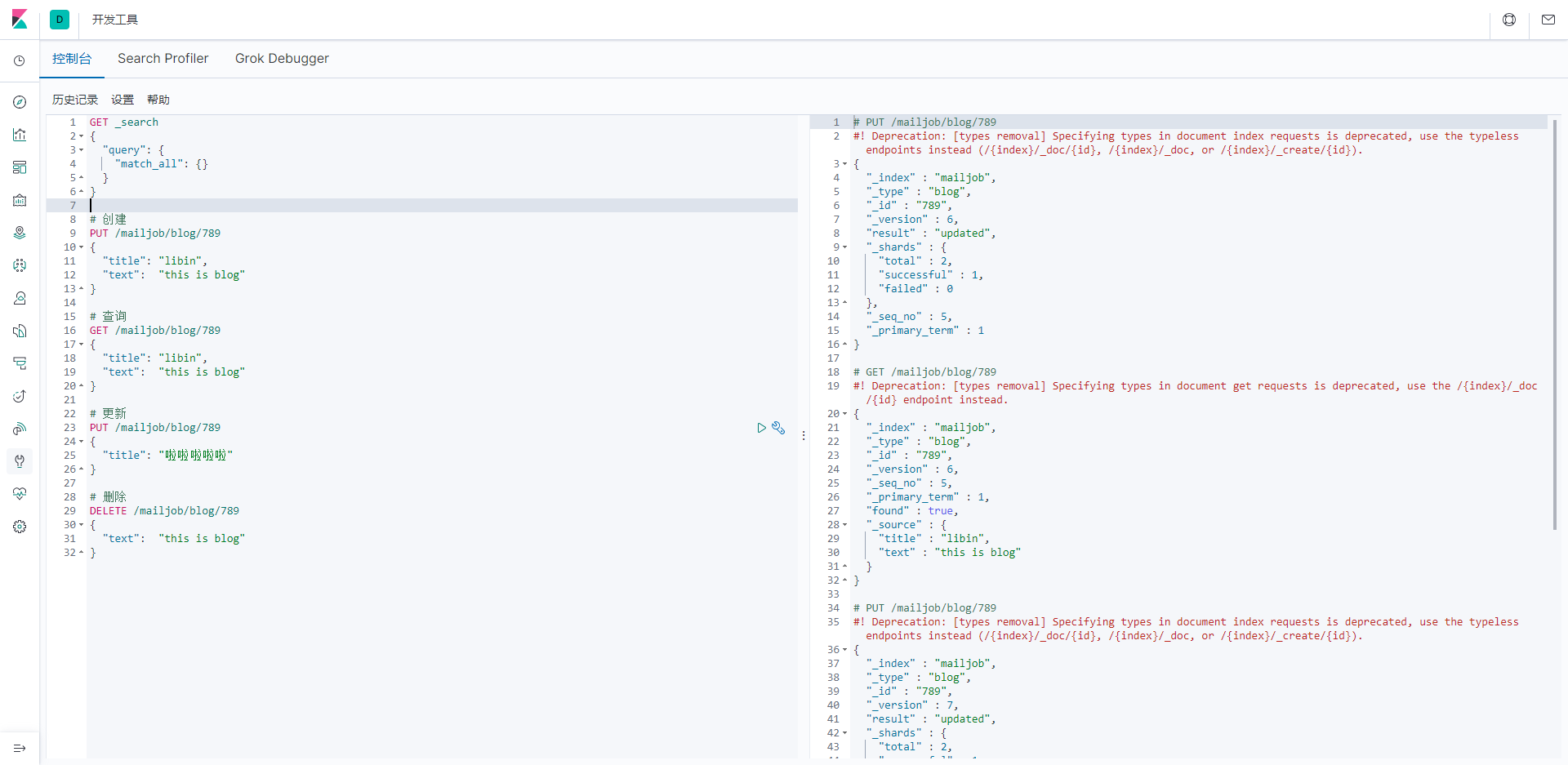Switch to Search Profiler tab

(x=163, y=59)
